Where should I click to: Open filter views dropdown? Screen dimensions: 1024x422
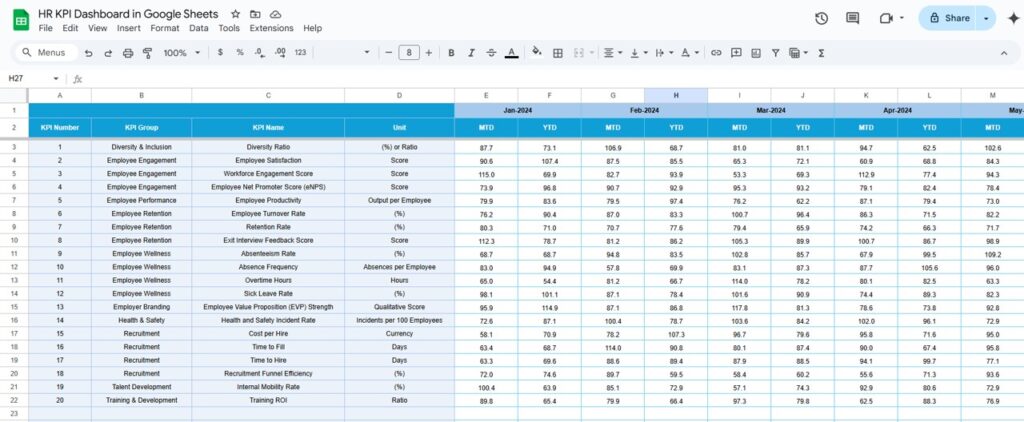pyautogui.click(x=798, y=53)
